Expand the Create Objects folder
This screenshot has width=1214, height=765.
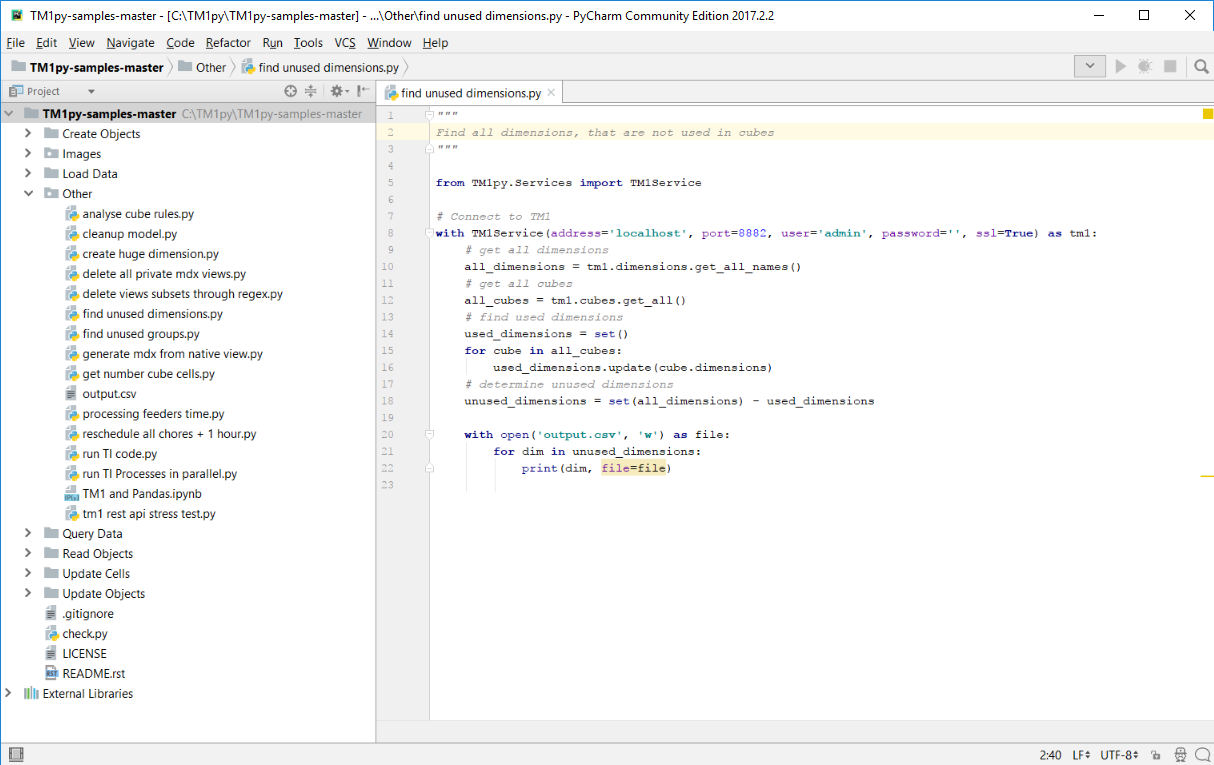pos(28,133)
